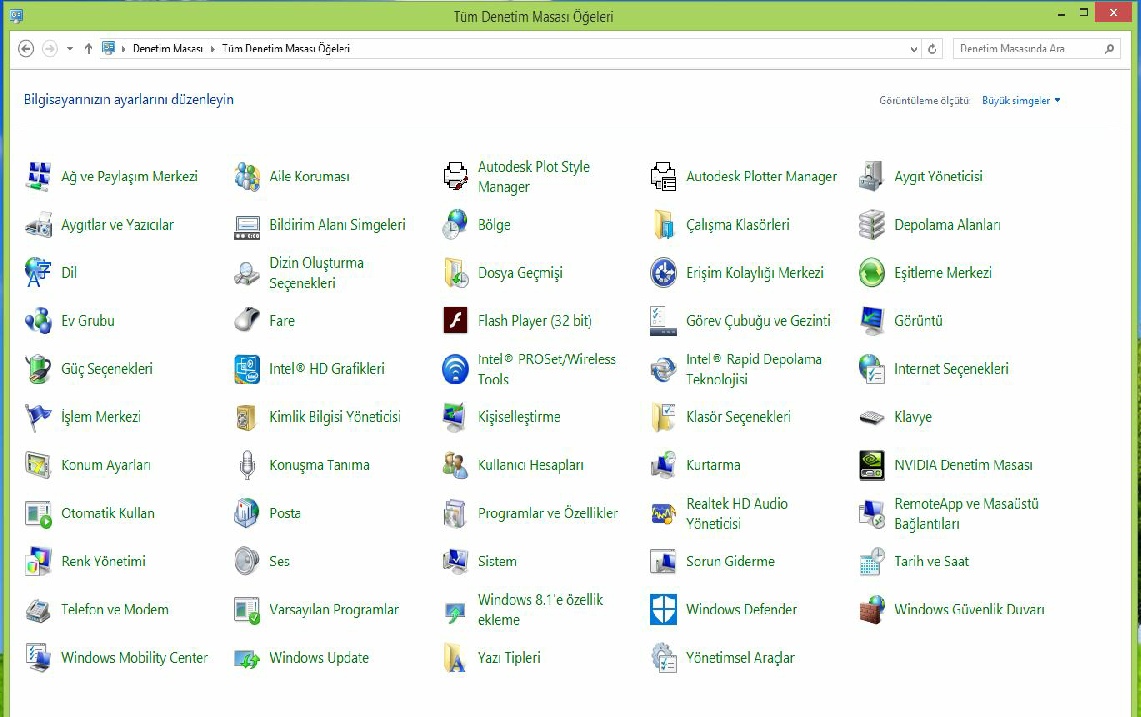Open Bildirim Alanı Simgeleri icon
1141x717 pixels.
[247, 225]
